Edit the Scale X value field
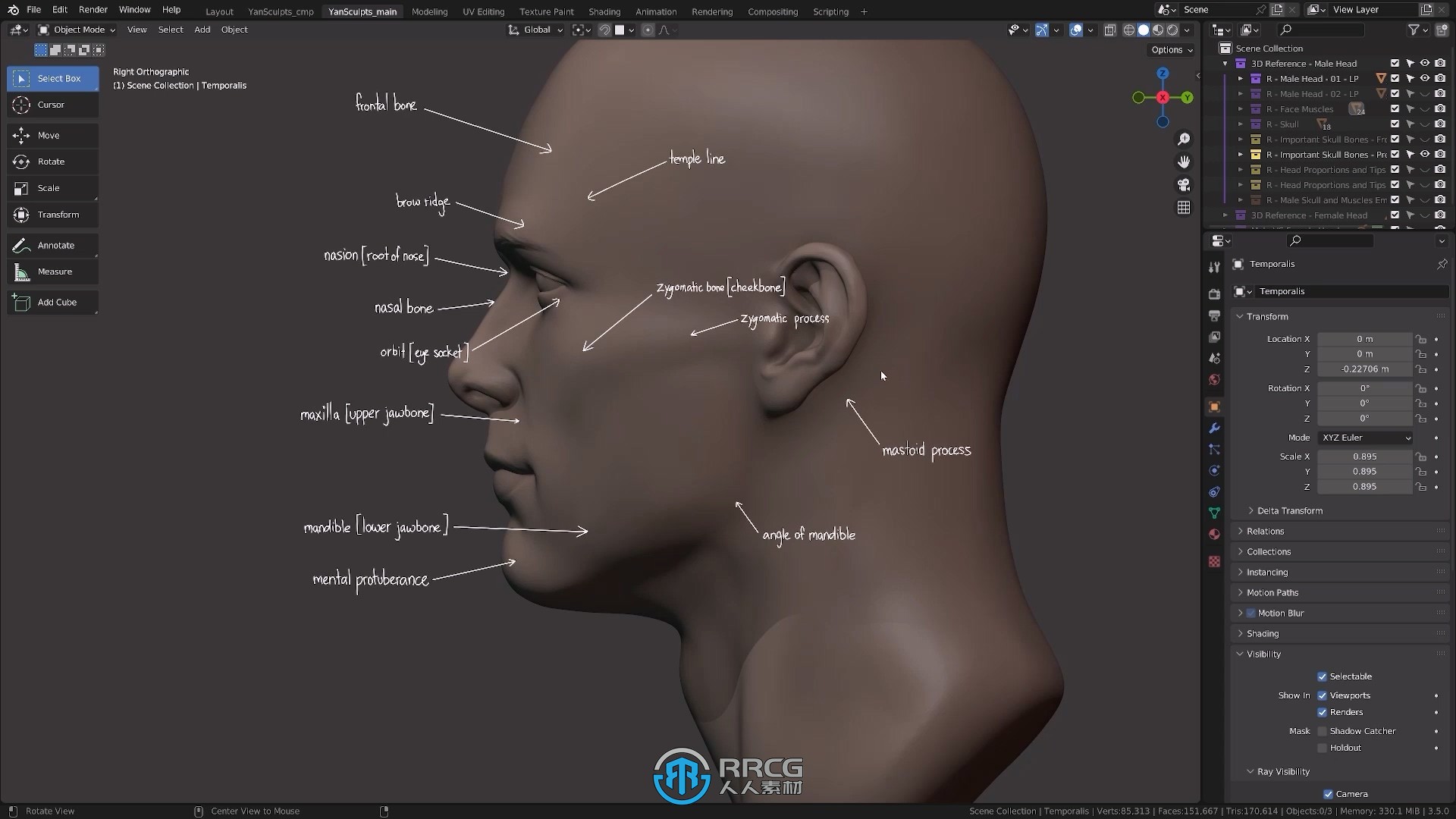Viewport: 1456px width, 819px height. click(x=1365, y=457)
